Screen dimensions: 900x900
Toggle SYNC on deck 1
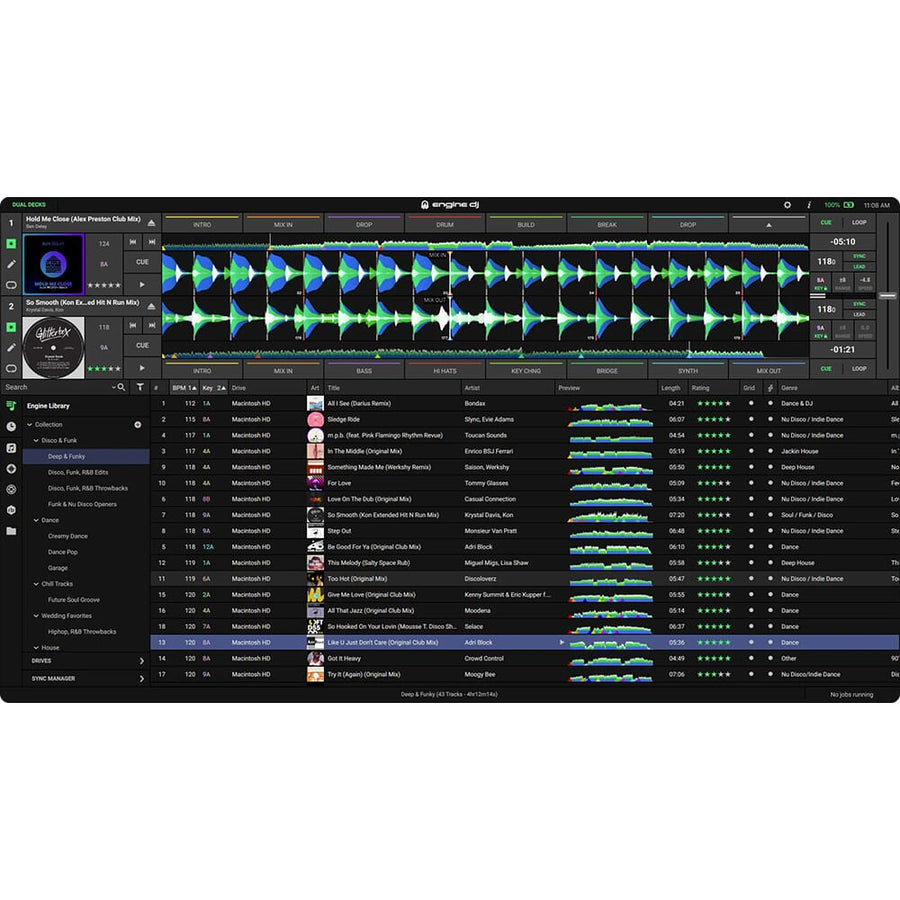[859, 256]
